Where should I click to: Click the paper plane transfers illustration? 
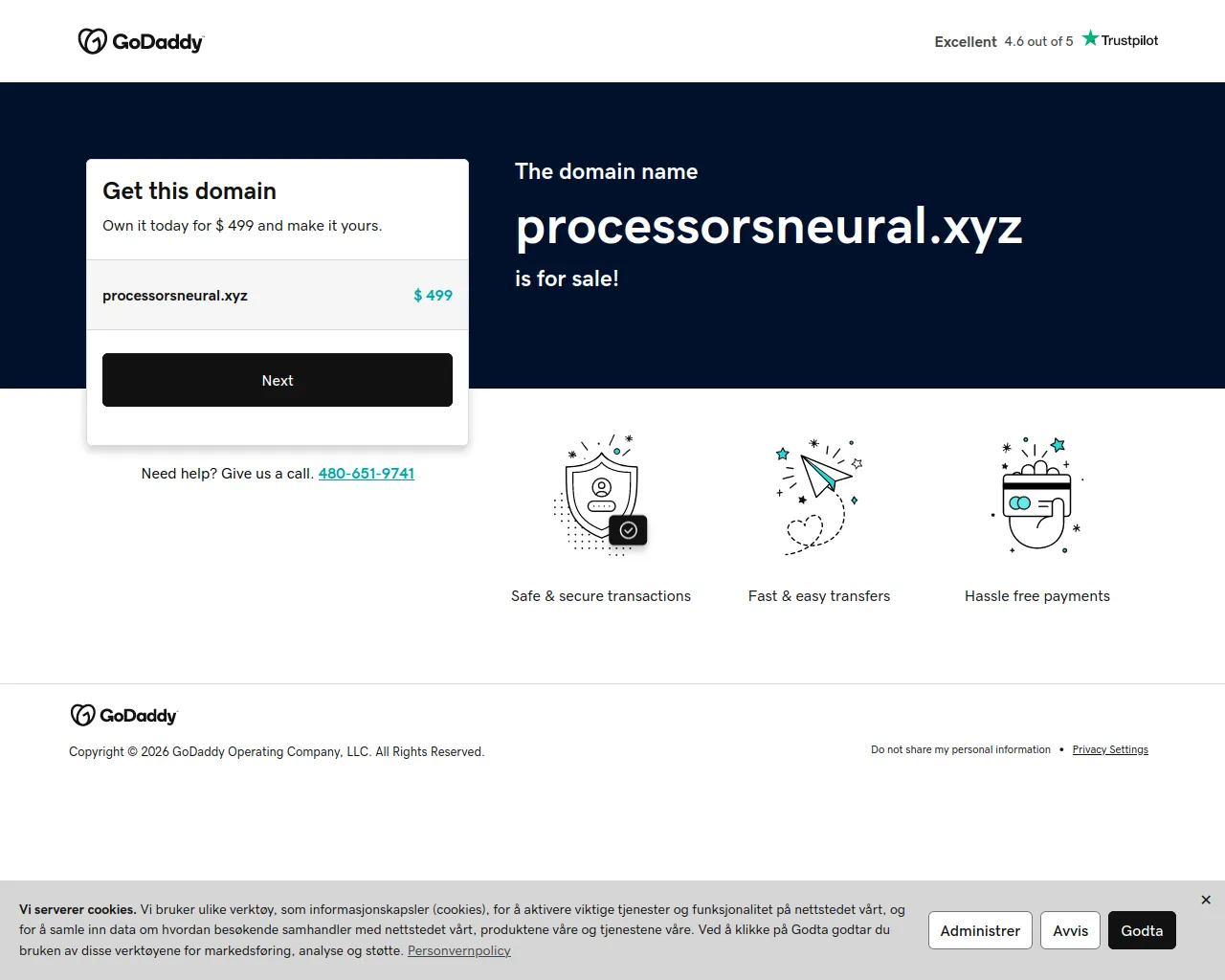[819, 497]
